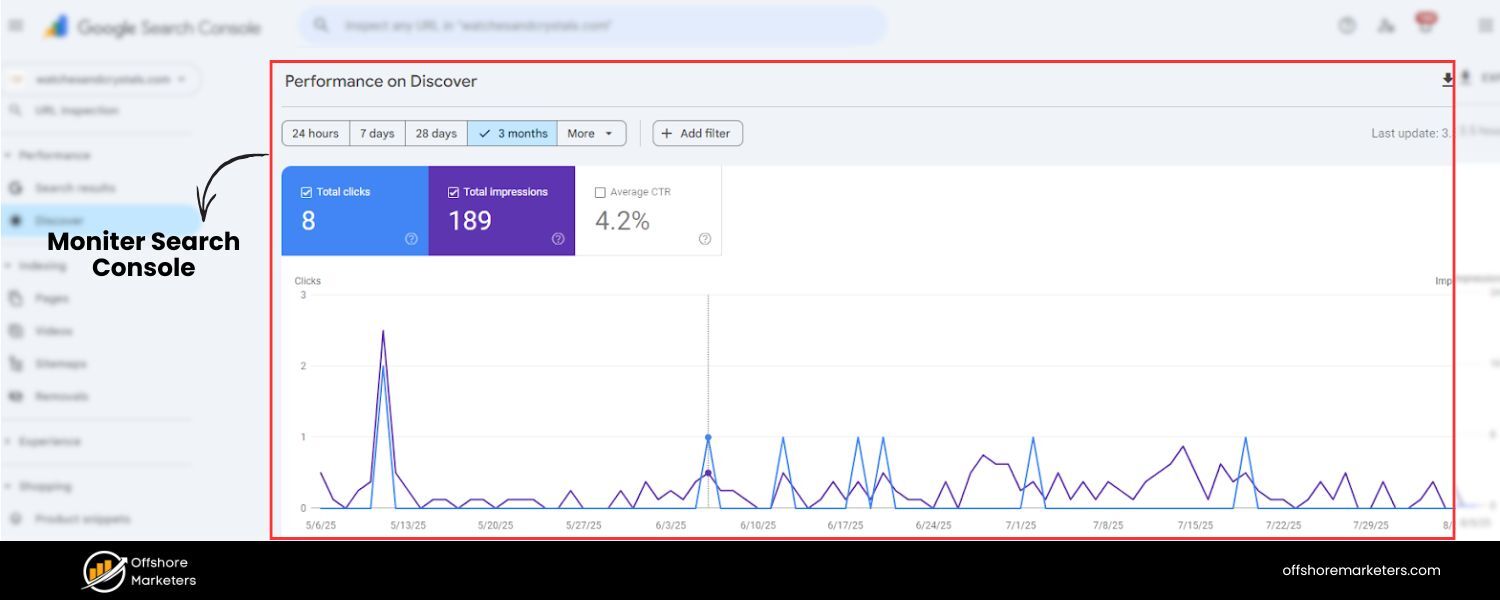Open the More date range dropdown
Viewport: 1500px width, 600px height.
point(590,132)
